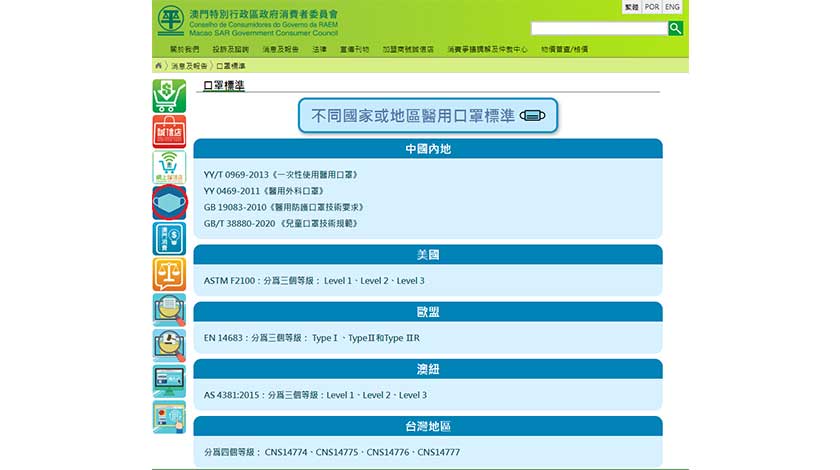Open the red 誠信店 shop icon
The height and width of the screenshot is (470, 840).
tap(169, 131)
